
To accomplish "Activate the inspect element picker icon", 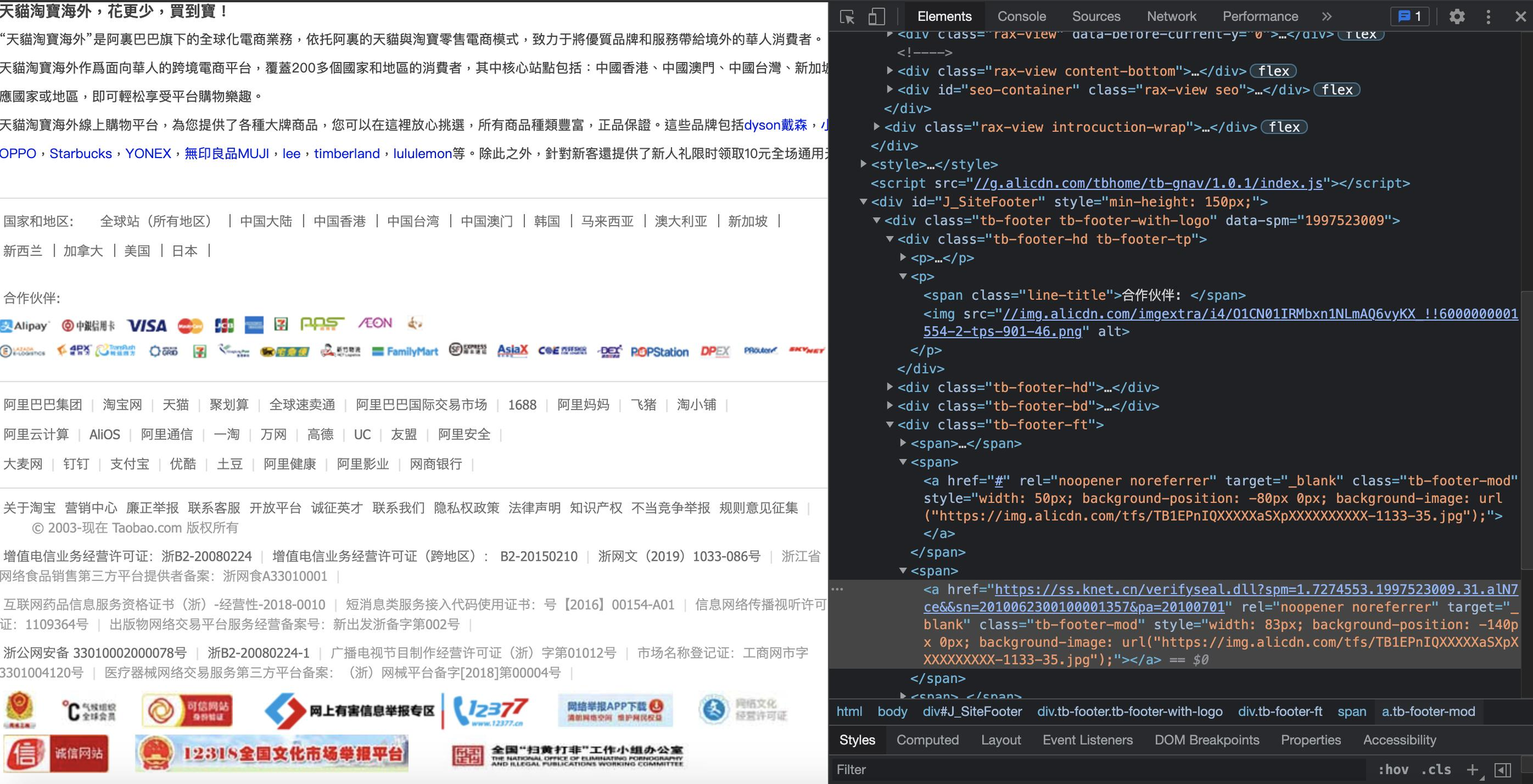I will [847, 17].
